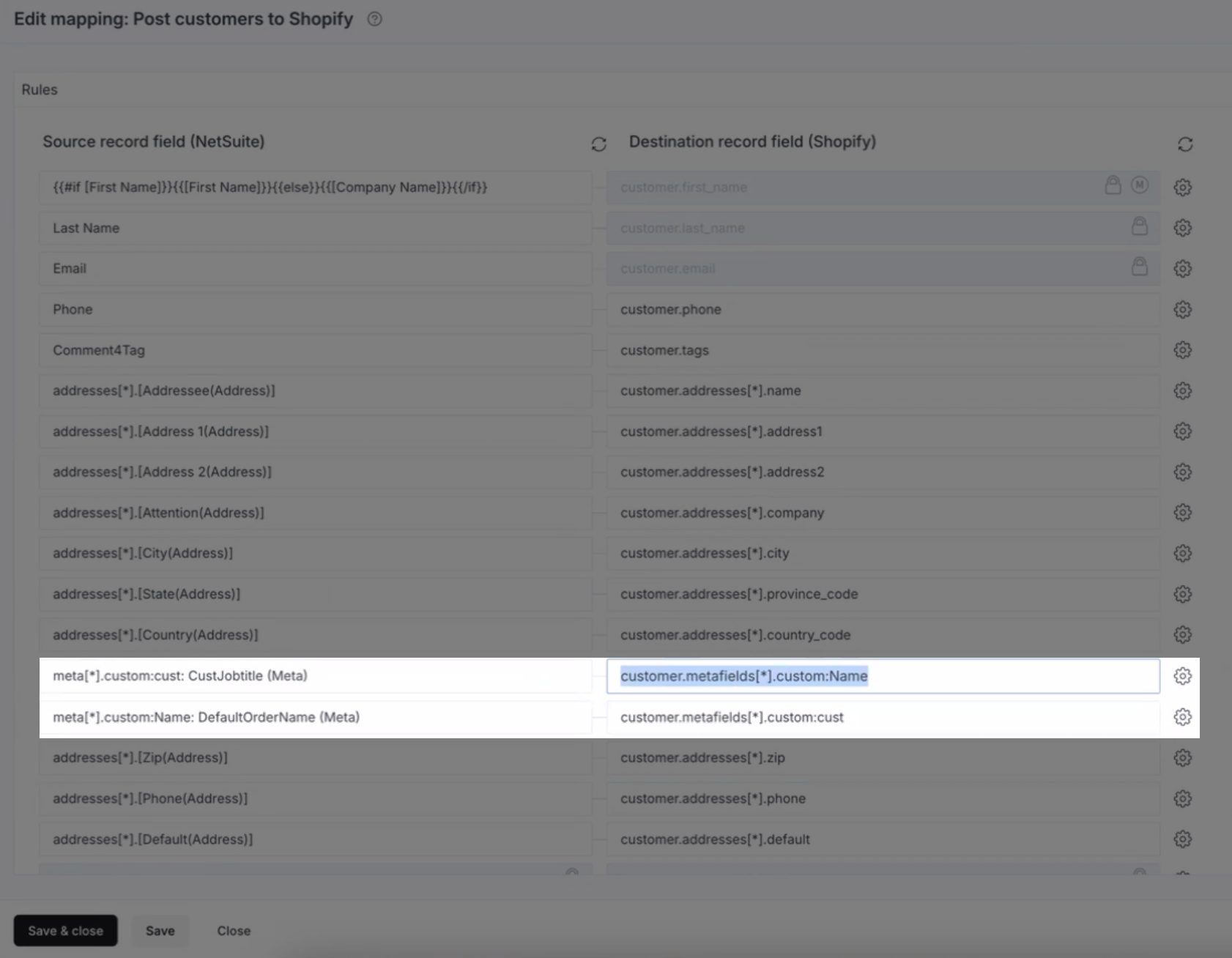Select the Comment4Tag source field
Screen dimensions: 1232x958
click(x=315, y=350)
